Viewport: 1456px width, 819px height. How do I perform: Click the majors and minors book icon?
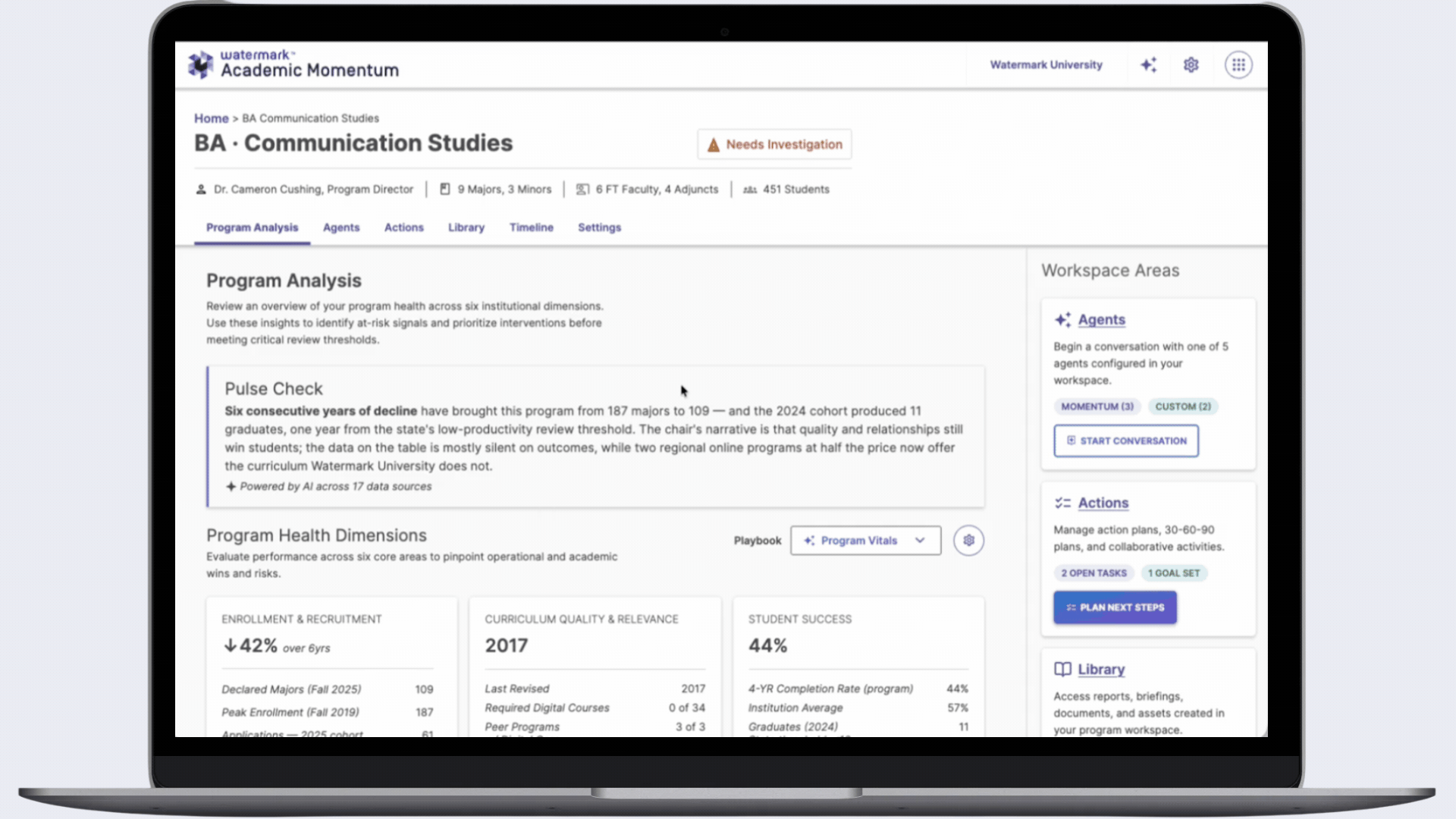click(445, 190)
